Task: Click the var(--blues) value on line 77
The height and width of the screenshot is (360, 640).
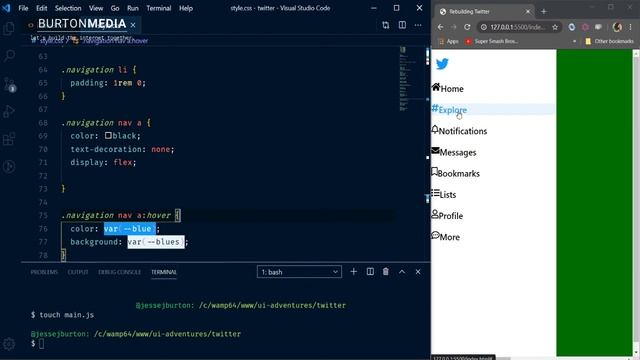Action: [x=156, y=242]
